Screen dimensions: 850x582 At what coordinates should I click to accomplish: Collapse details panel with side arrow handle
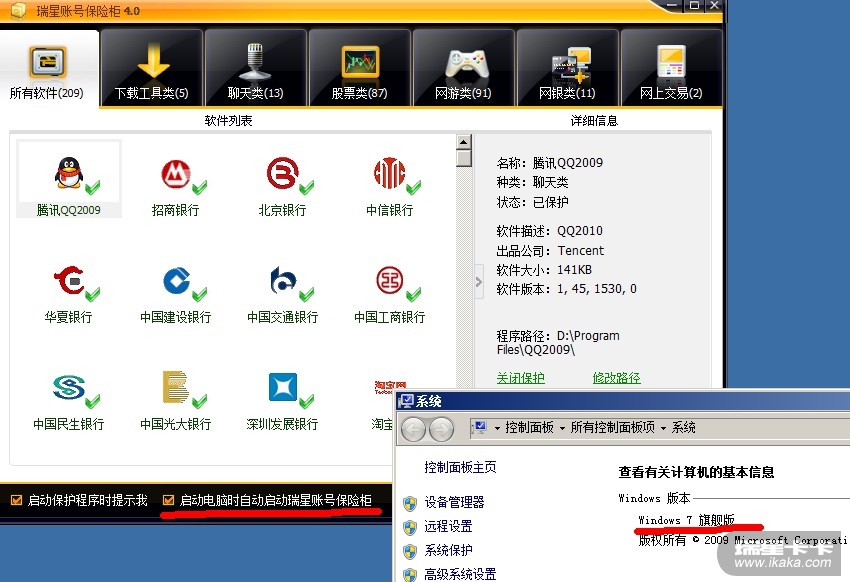point(479,282)
